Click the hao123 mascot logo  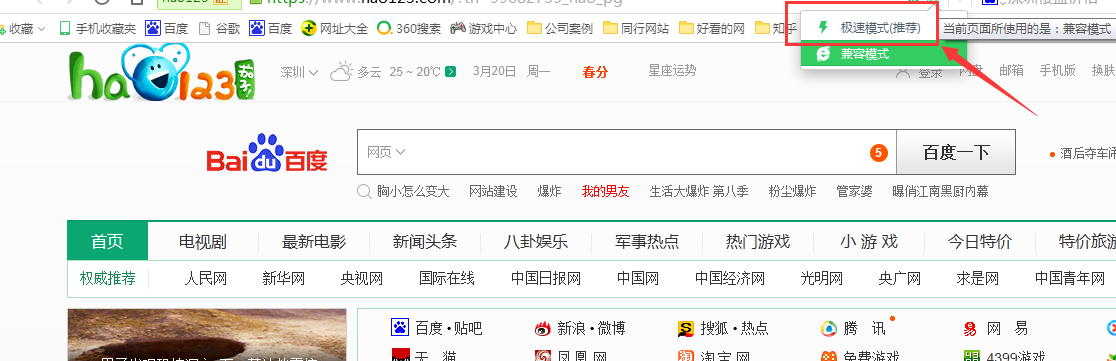(162, 71)
